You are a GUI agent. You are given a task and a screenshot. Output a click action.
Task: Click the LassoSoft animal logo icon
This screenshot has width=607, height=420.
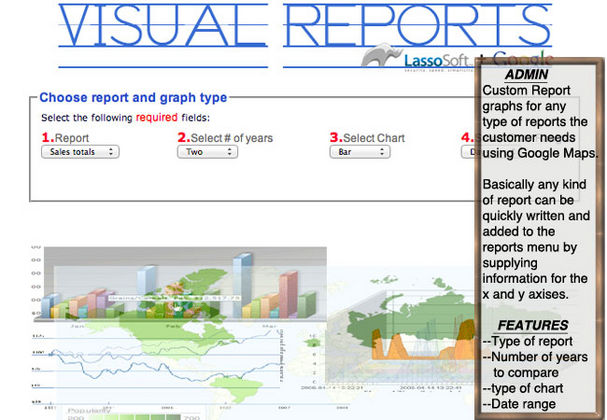(380, 56)
